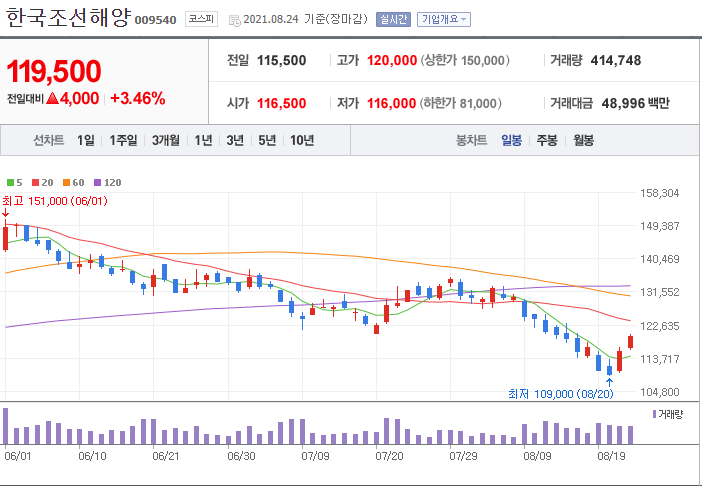The width and height of the screenshot is (702, 486).
Task: Select the 1주일 line chart tab
Action: (x=124, y=141)
